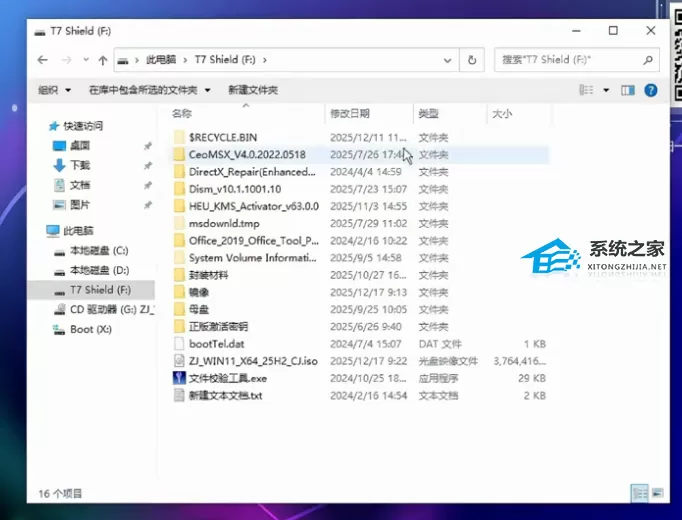Sort by 名称 column header
Image resolution: width=682 pixels, height=520 pixels.
(x=182, y=114)
